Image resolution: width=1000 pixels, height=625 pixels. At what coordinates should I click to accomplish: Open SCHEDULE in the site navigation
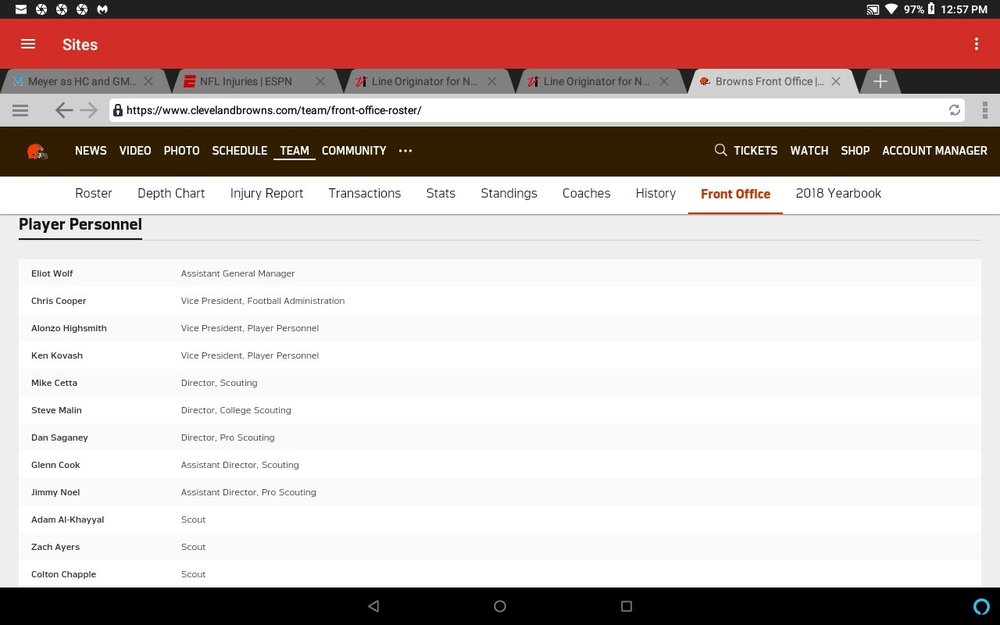click(x=240, y=151)
